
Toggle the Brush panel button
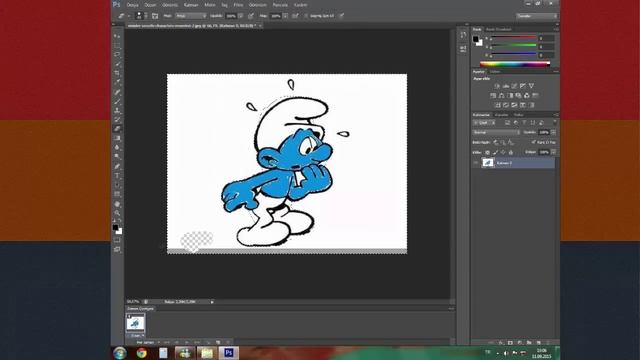[155, 16]
